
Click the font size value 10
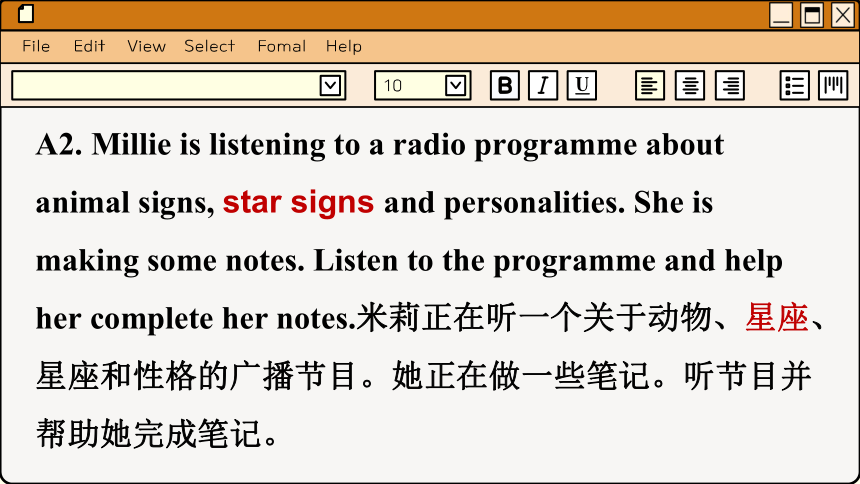point(393,86)
